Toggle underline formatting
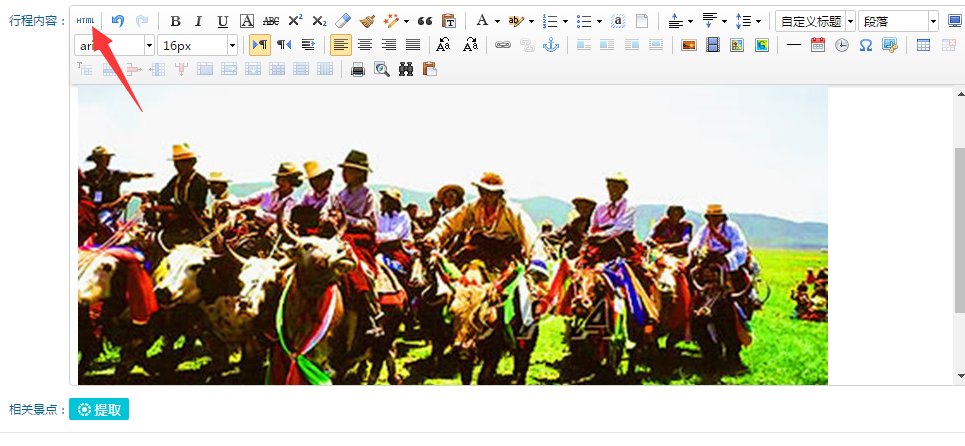 click(222, 21)
